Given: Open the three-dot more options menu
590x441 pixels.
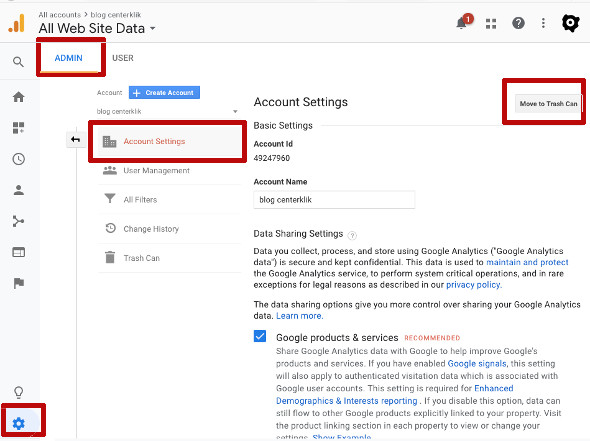Looking at the screenshot, I should [x=543, y=23].
